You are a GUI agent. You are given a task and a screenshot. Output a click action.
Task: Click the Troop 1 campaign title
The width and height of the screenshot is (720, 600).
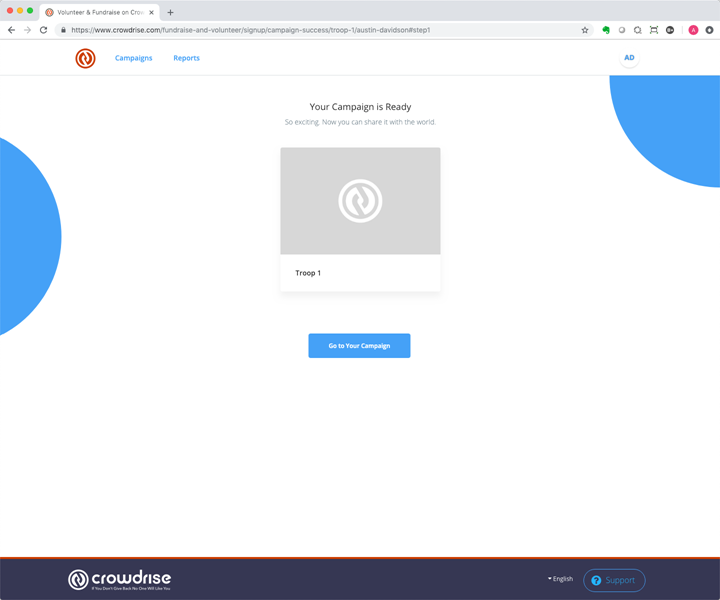pyautogui.click(x=308, y=273)
